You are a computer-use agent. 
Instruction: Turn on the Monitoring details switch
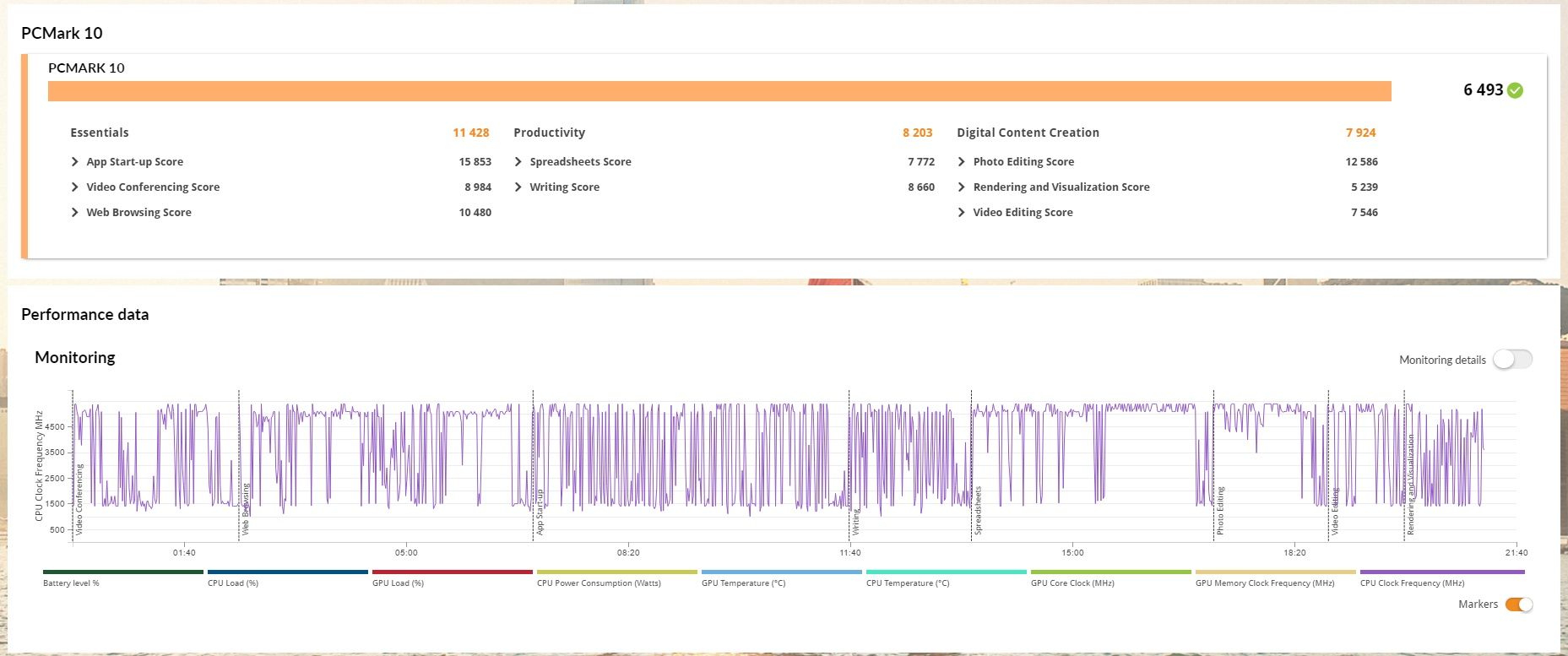[x=1512, y=360]
